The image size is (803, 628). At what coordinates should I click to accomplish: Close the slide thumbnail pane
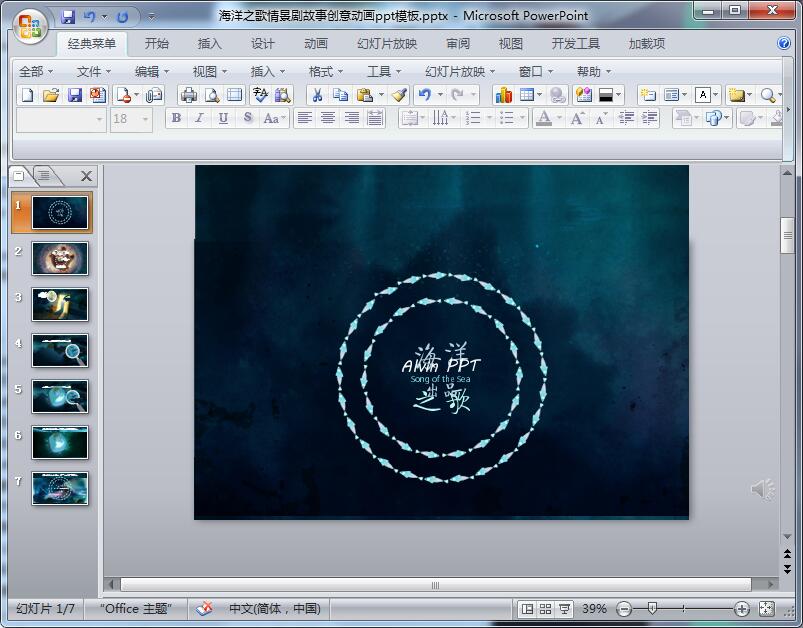(87, 176)
